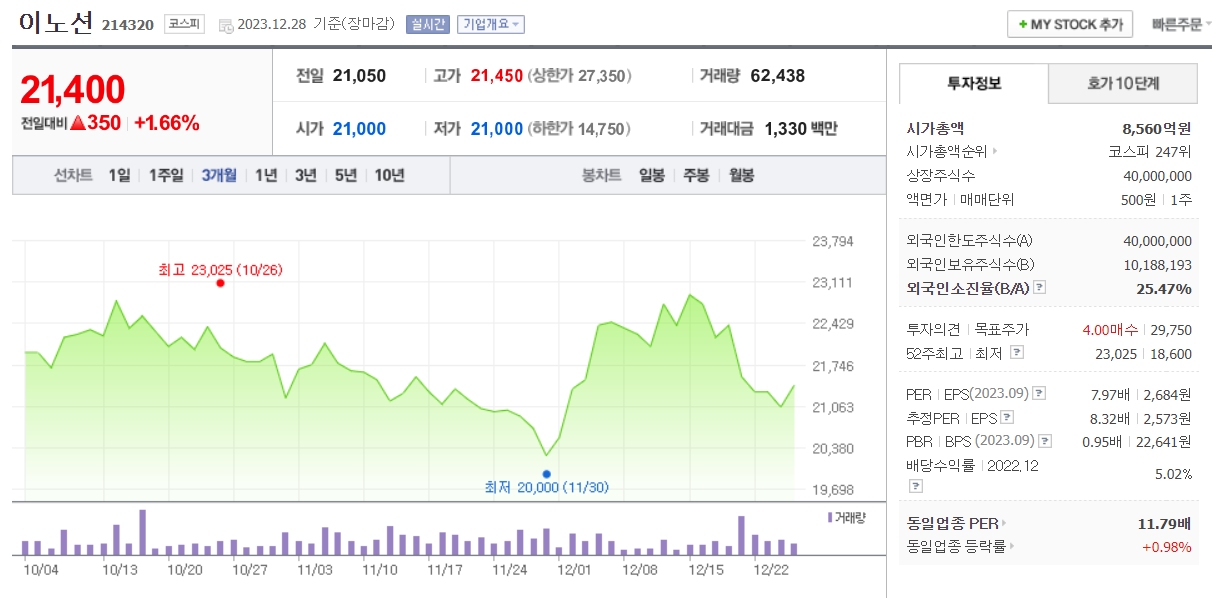Screen dimensions: 1230x598
Task: Click the 시가 21,000 value
Action: click(x=359, y=129)
